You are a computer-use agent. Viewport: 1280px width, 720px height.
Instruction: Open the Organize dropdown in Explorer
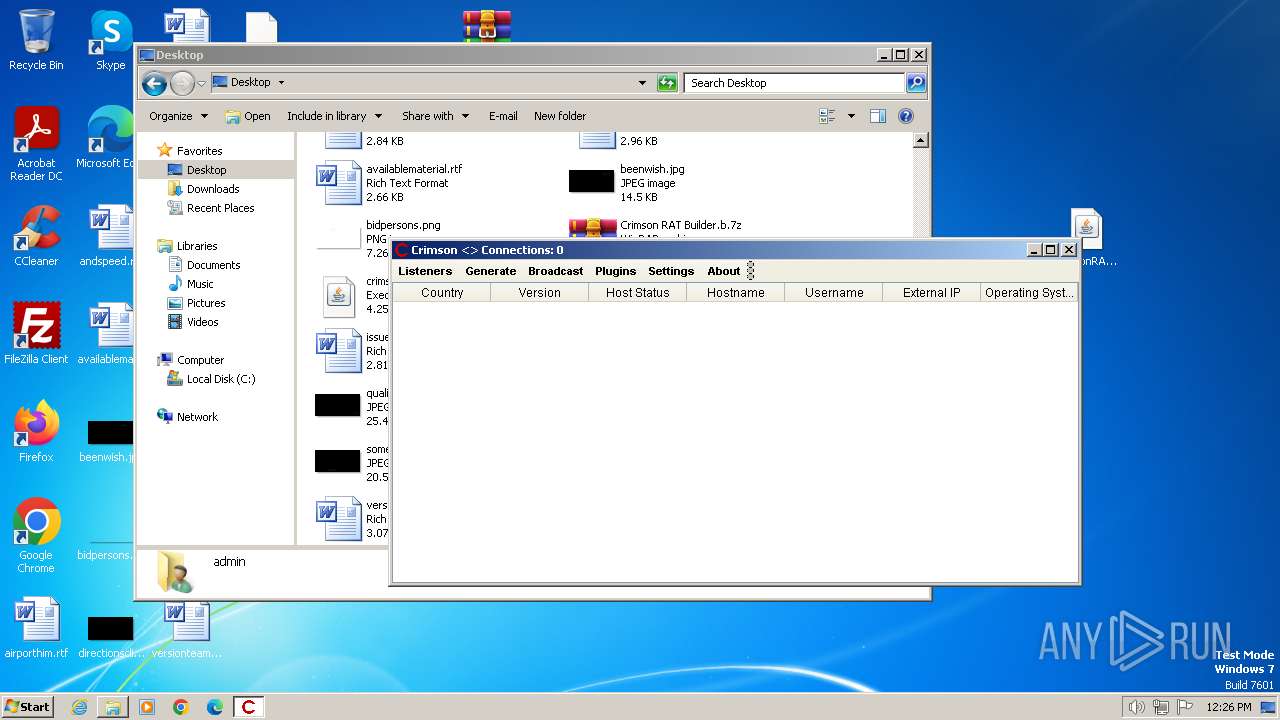point(178,116)
